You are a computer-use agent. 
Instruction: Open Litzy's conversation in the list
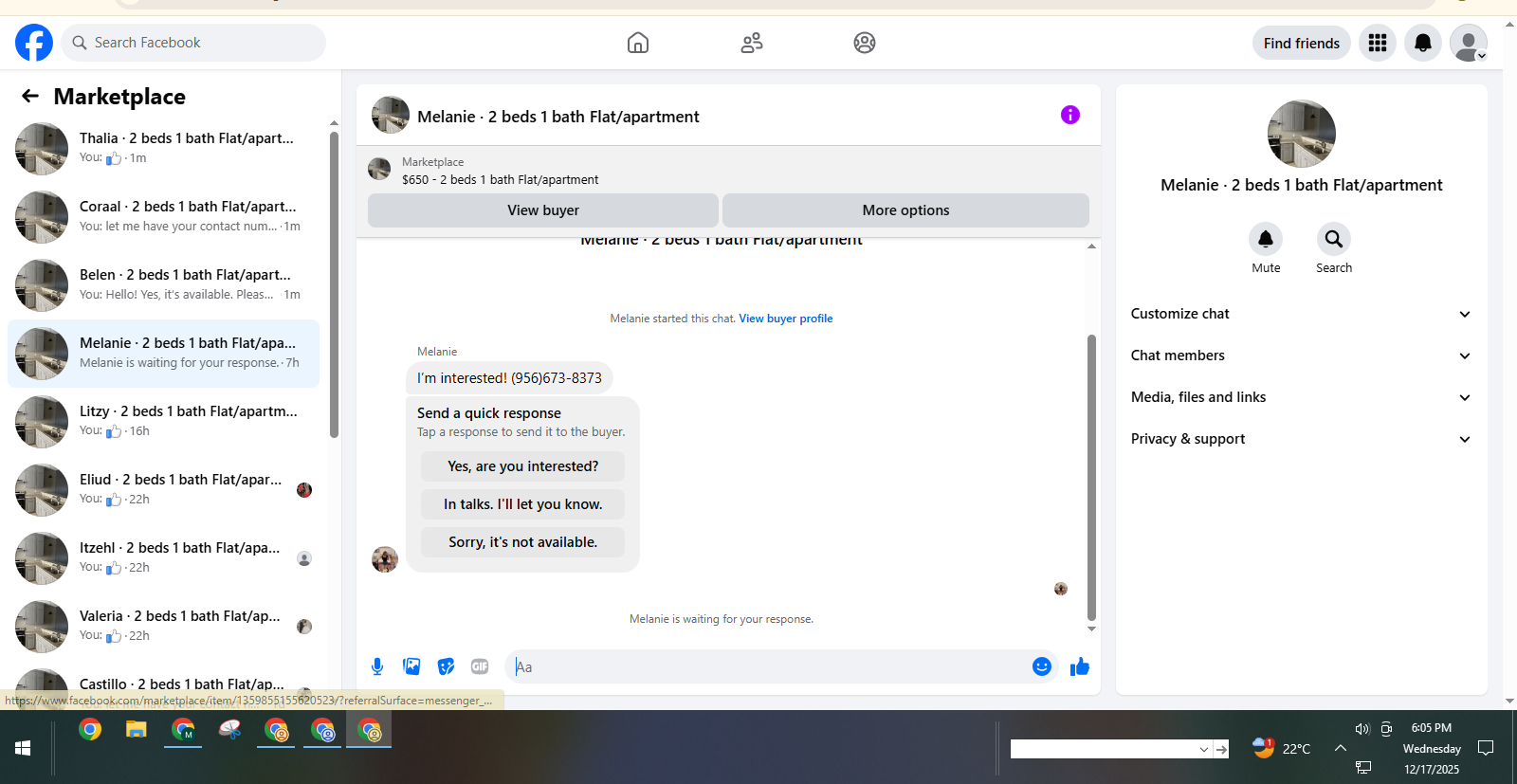(163, 422)
